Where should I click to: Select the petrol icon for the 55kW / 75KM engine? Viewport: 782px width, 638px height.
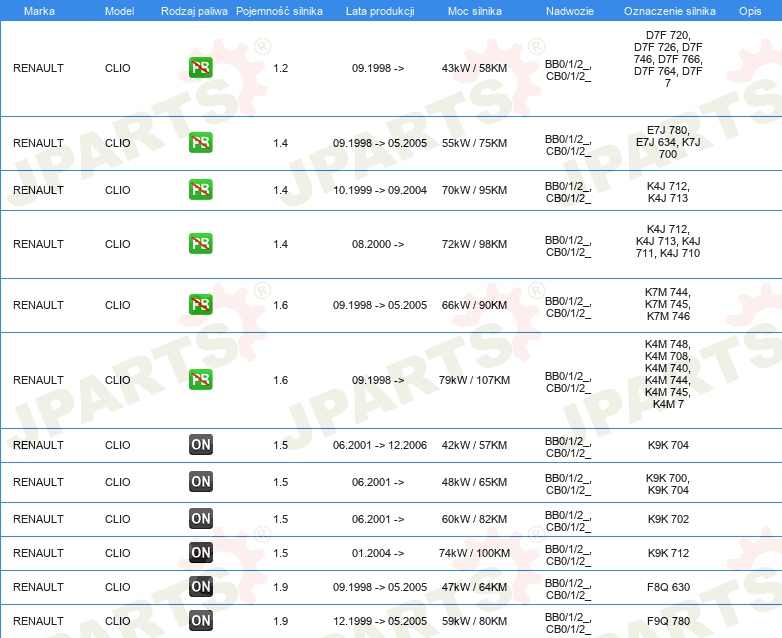[x=200, y=143]
